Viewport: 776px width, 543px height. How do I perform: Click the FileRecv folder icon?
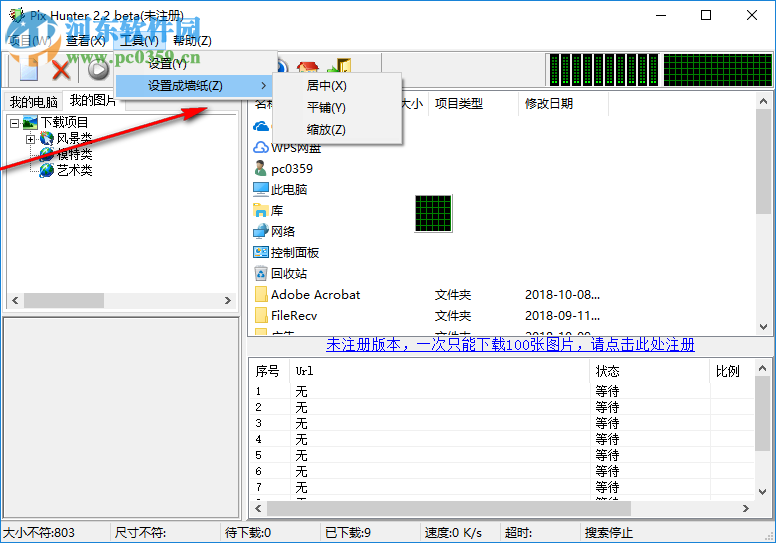coord(261,315)
